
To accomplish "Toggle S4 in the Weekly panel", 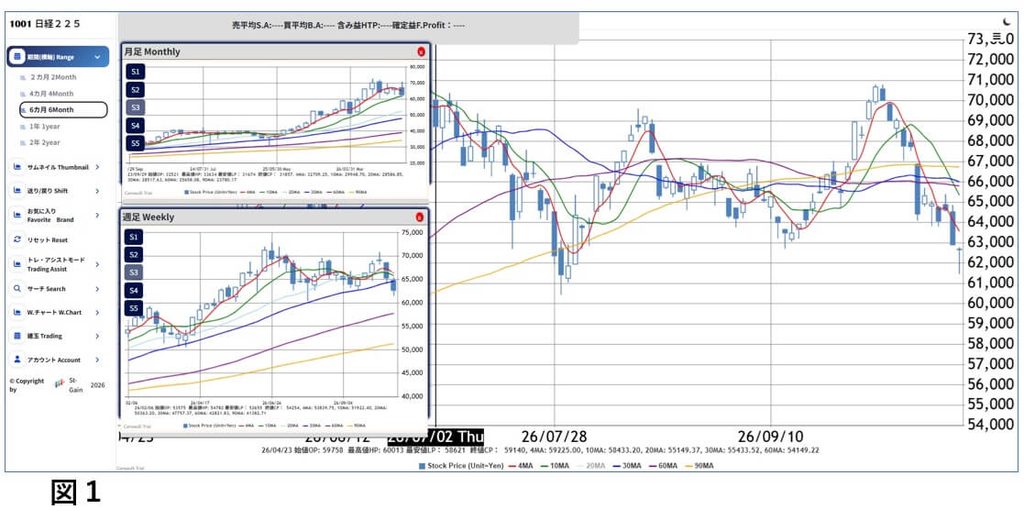I will (x=133, y=290).
